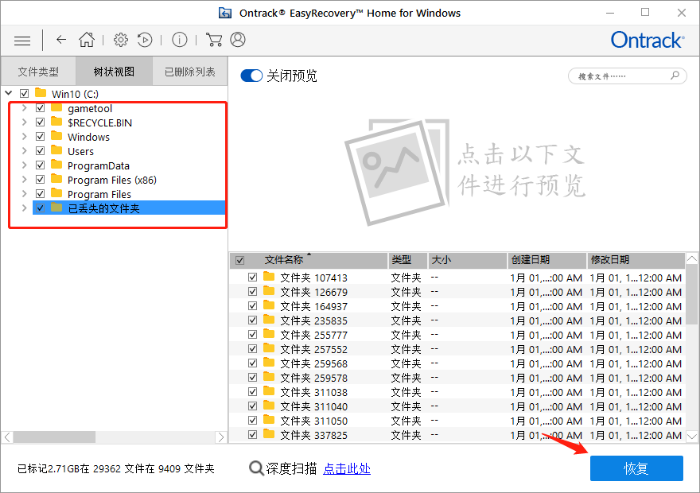Toggle the select-all checkbox in file list header
This screenshot has height=493, width=700.
tap(240, 260)
